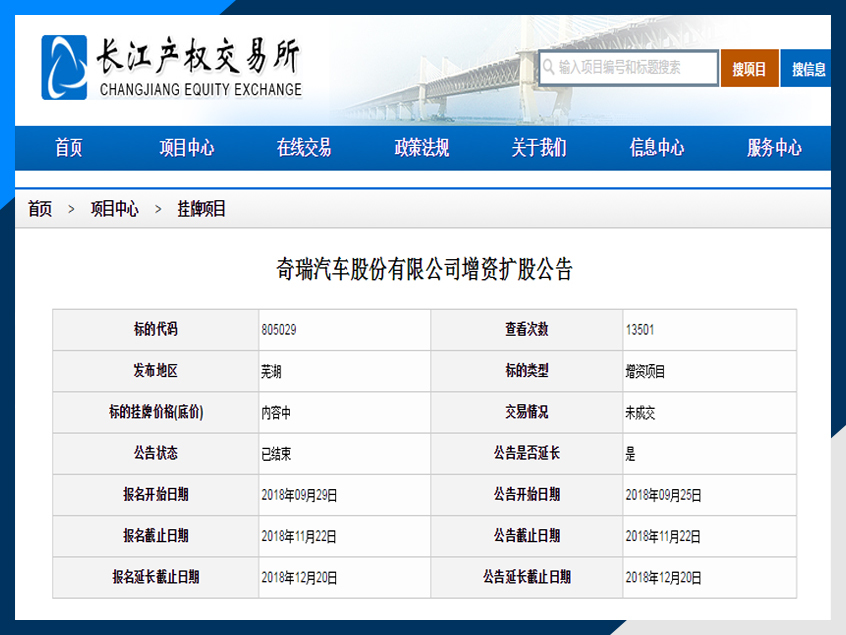Click the 交易情况 未成交 cell
The height and width of the screenshot is (635, 846).
point(640,412)
